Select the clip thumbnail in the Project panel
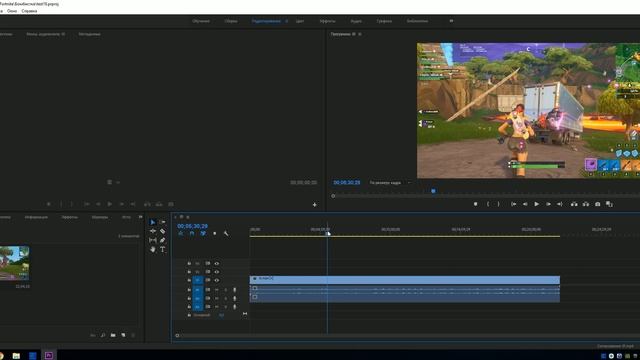This screenshot has width=640, height=360. tap(14, 263)
